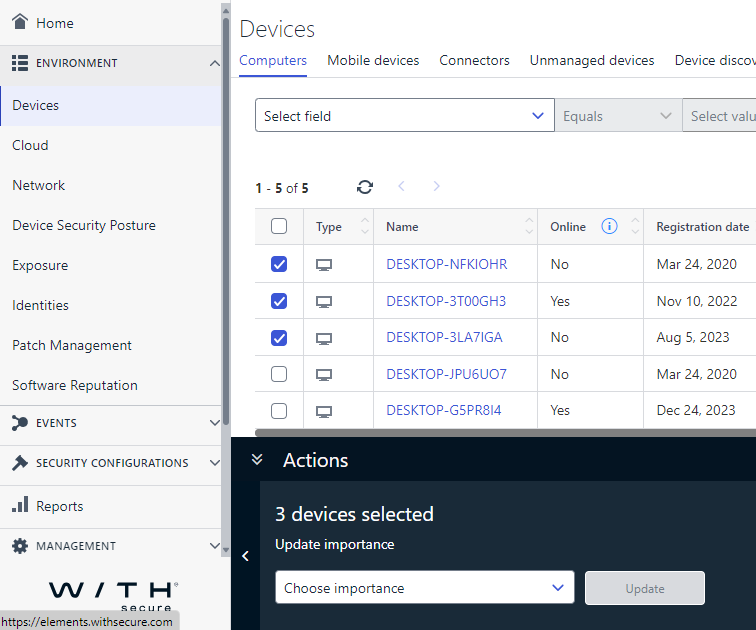Image resolution: width=756 pixels, height=630 pixels.
Task: Click the Dec 24, 2023 registration date
Action: point(696,411)
